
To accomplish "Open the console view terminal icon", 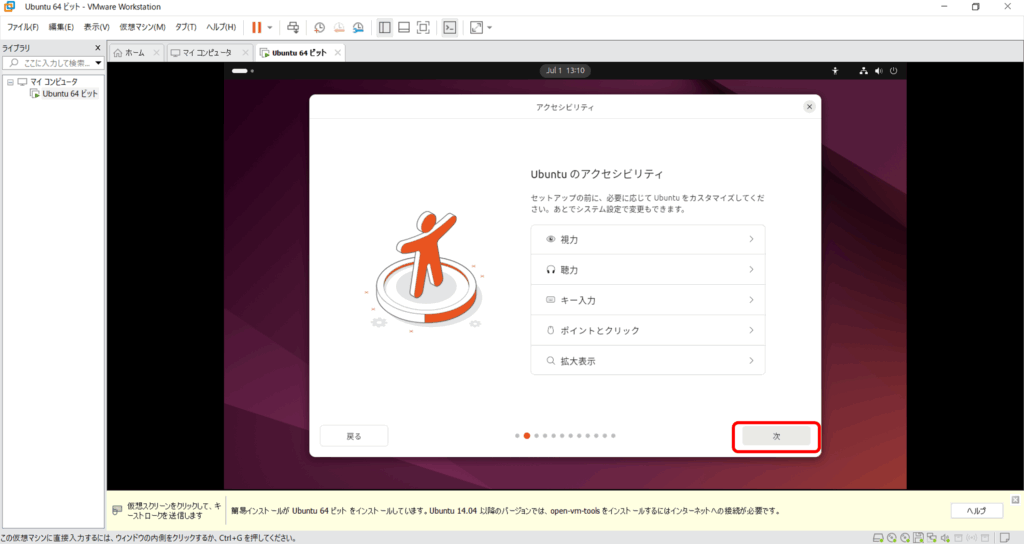I will point(450,27).
